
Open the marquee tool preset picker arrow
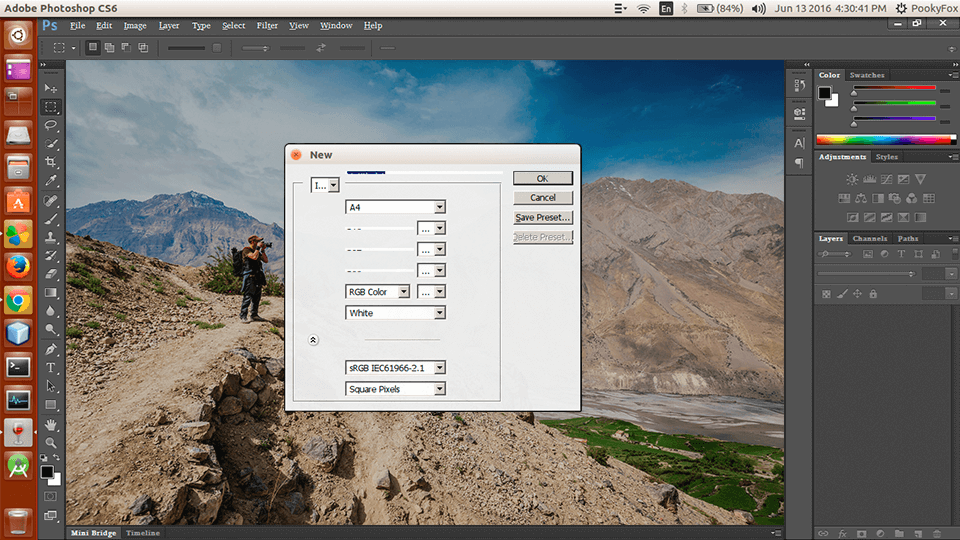73,48
